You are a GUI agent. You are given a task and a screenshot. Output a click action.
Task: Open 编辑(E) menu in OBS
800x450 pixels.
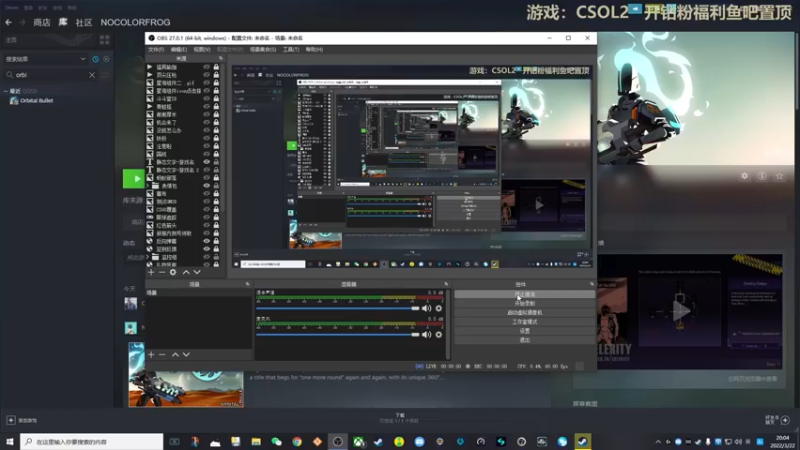(179, 49)
